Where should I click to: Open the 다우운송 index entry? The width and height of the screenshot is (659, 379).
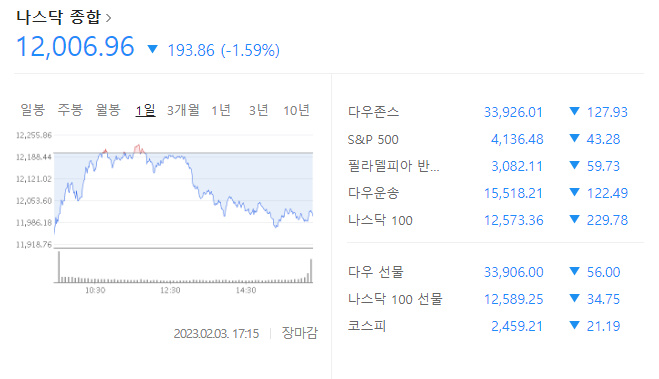point(488,193)
